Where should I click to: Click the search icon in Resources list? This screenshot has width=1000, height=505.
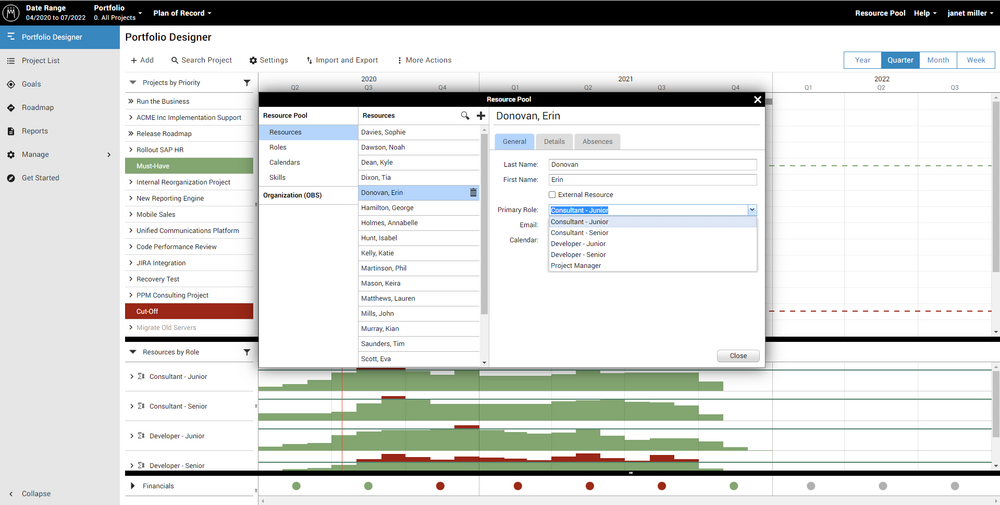point(465,116)
